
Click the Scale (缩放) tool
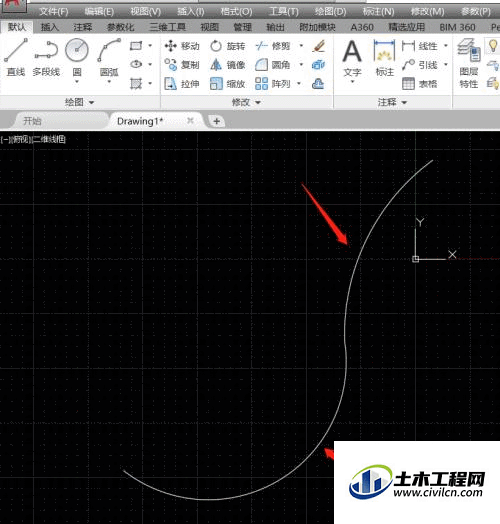pos(228,84)
